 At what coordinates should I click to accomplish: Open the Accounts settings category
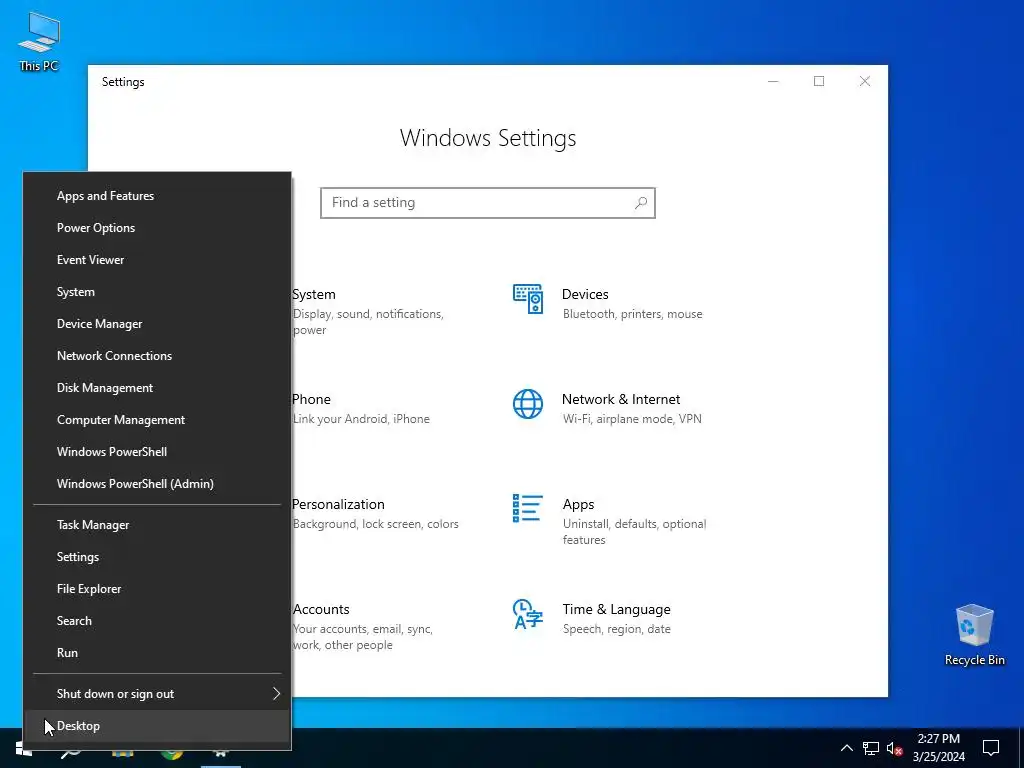pyautogui.click(x=321, y=609)
